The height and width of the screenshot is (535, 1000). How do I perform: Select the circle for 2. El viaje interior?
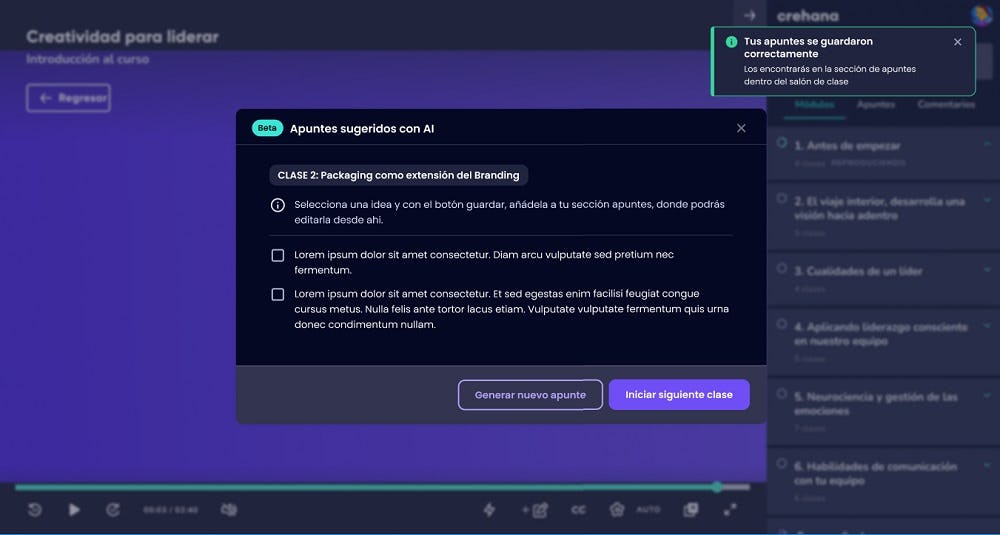[782, 199]
